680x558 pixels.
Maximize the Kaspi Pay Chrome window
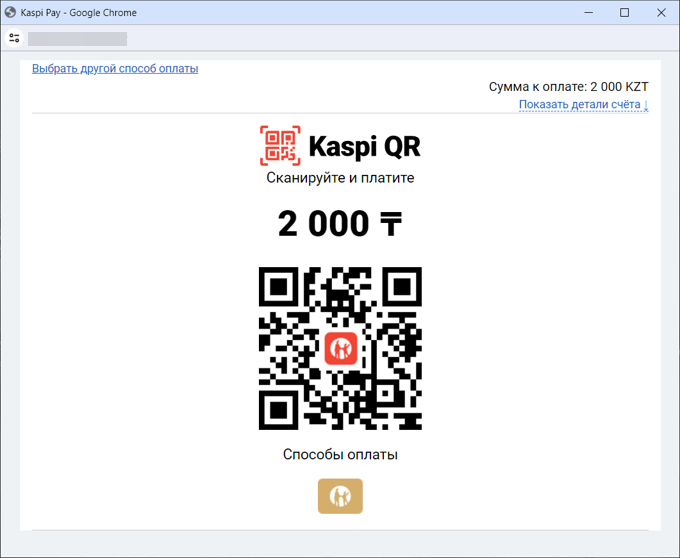[x=624, y=13]
